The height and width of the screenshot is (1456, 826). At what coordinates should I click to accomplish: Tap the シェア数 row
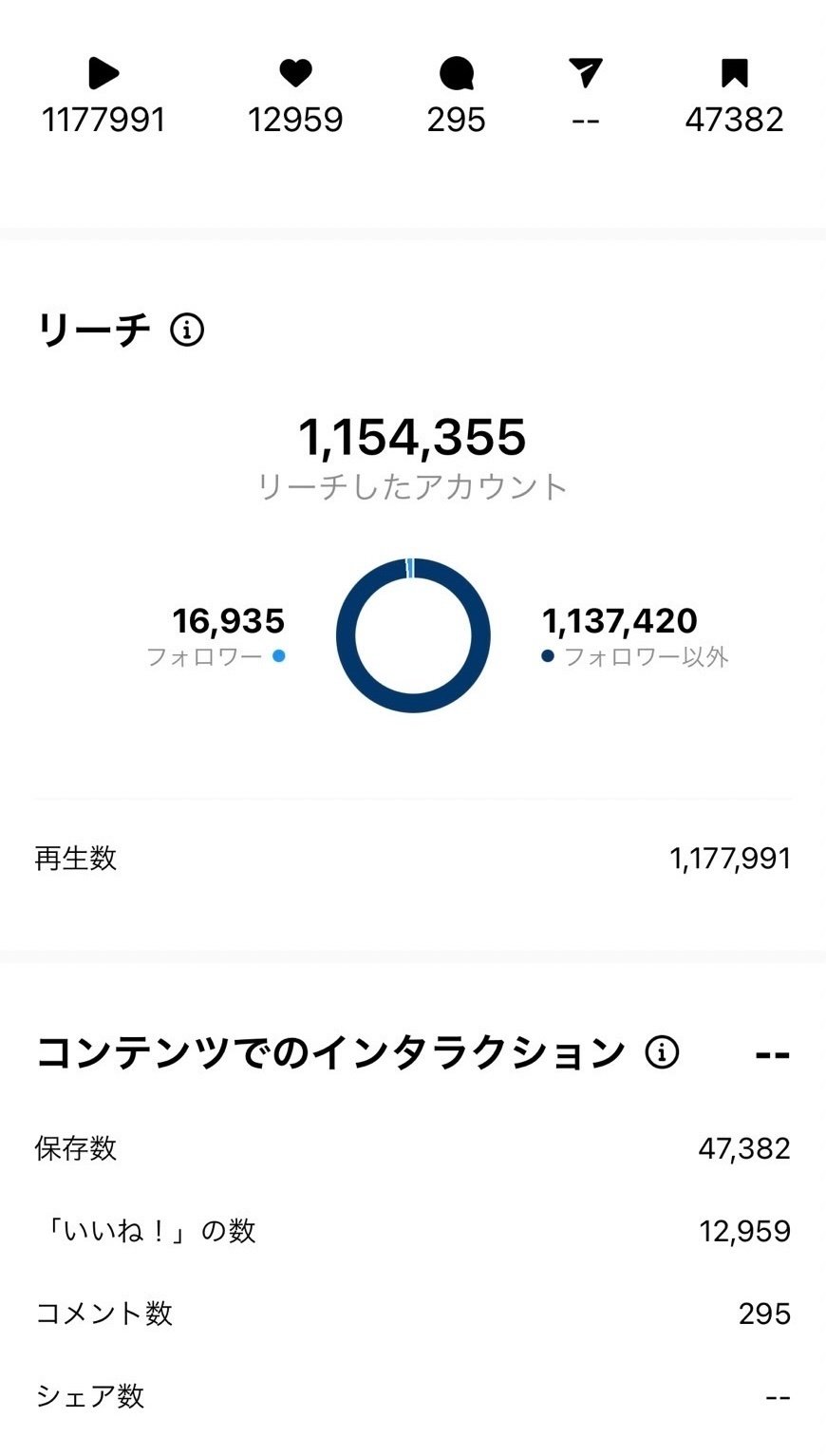412,1396
